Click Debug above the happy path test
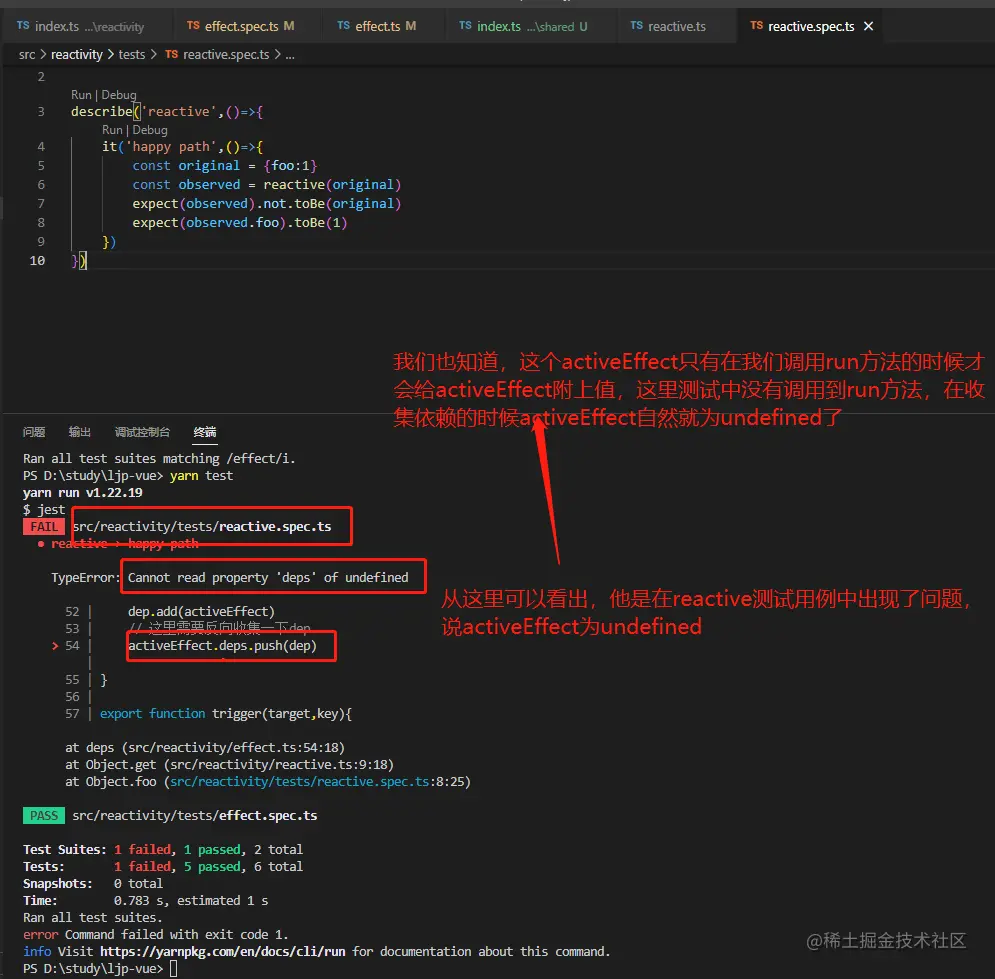 coord(150,129)
